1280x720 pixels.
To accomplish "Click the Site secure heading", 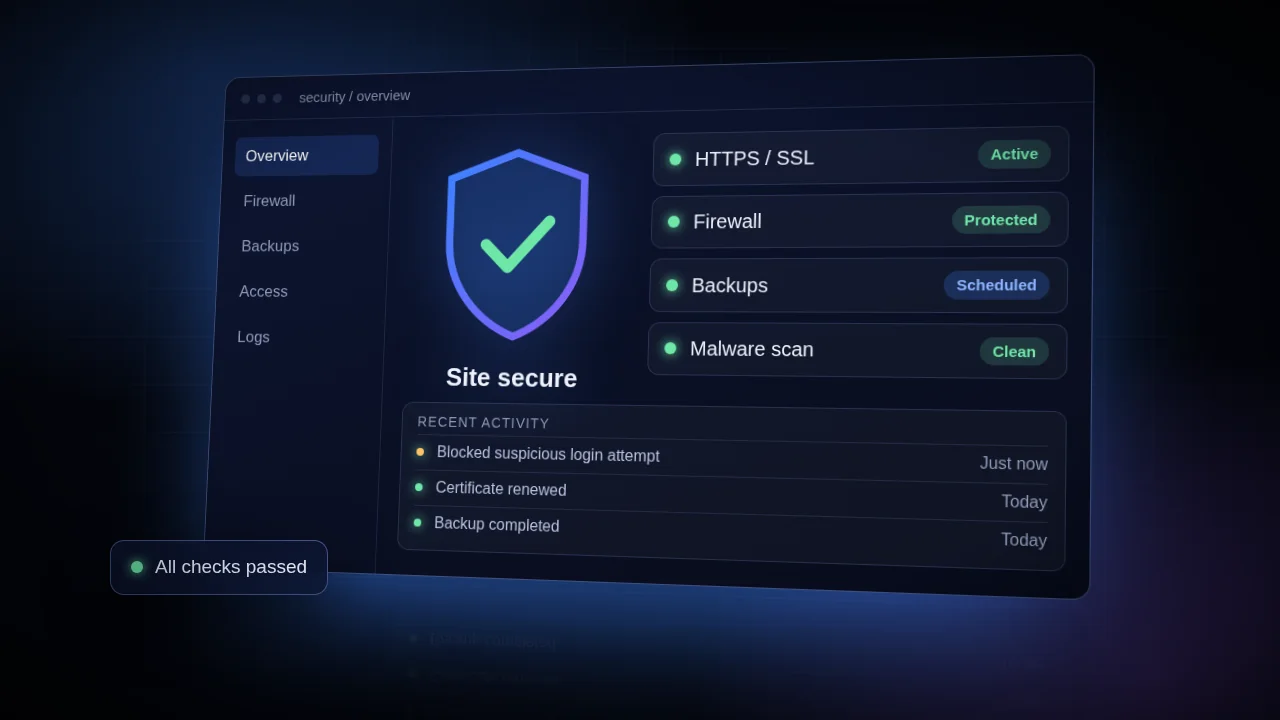I will click(511, 378).
